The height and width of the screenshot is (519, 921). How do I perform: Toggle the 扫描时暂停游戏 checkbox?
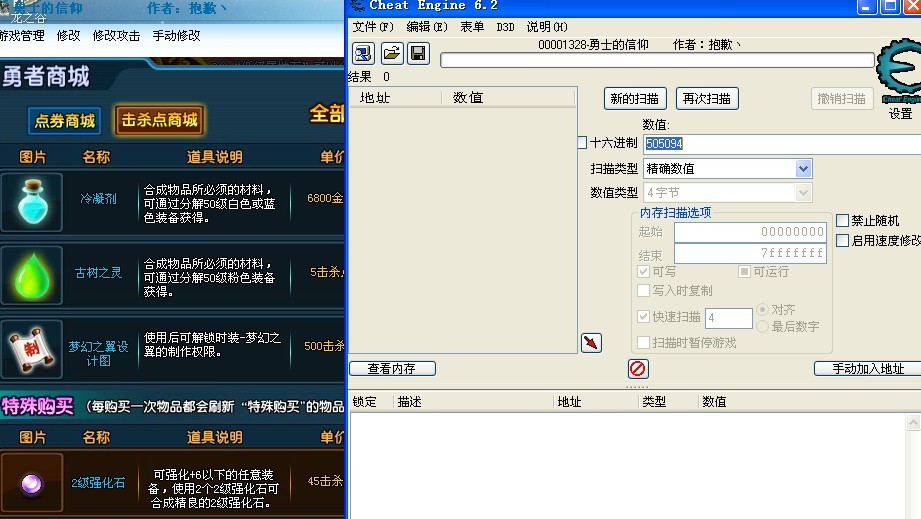pyautogui.click(x=643, y=342)
